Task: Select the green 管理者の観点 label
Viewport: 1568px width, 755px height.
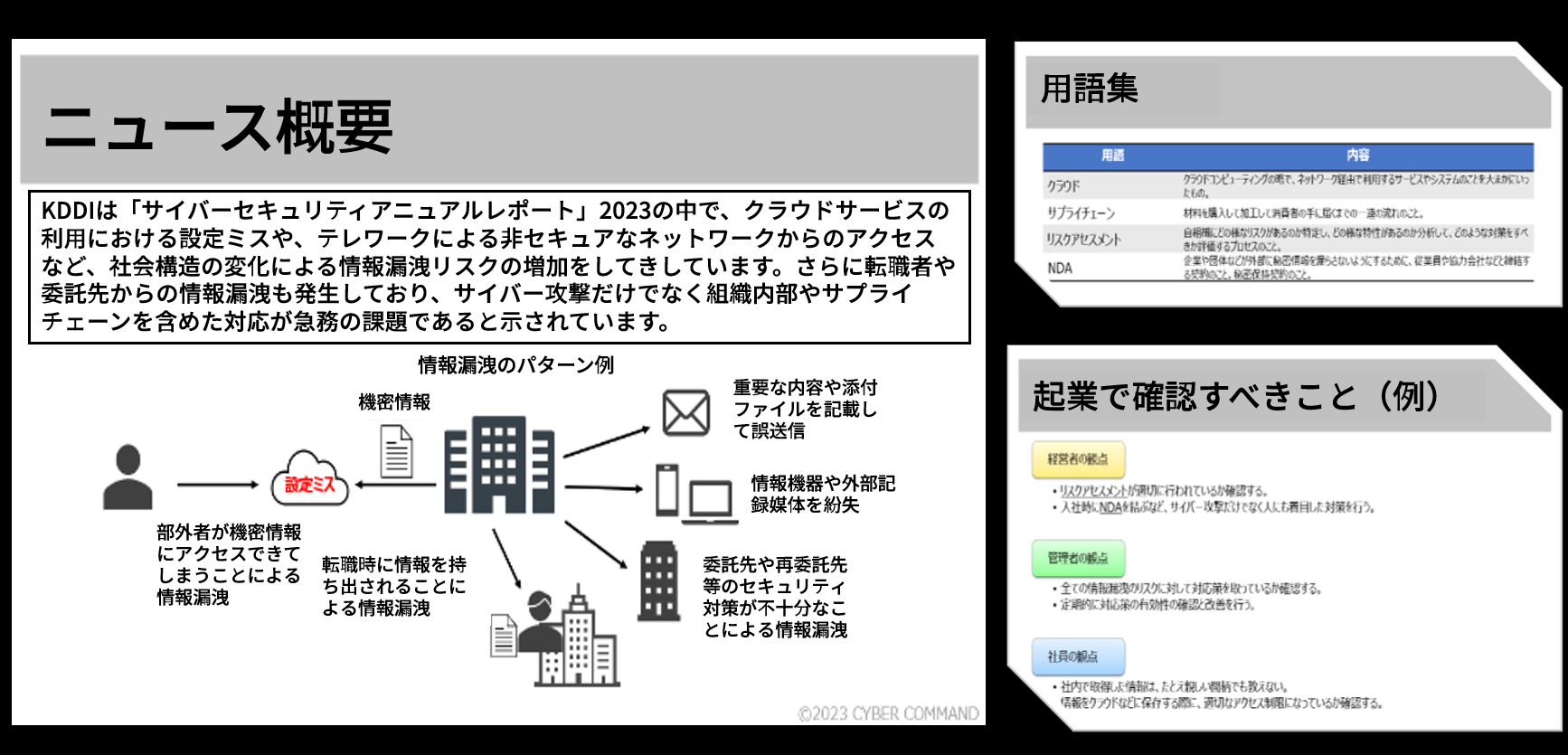Action: [1078, 558]
